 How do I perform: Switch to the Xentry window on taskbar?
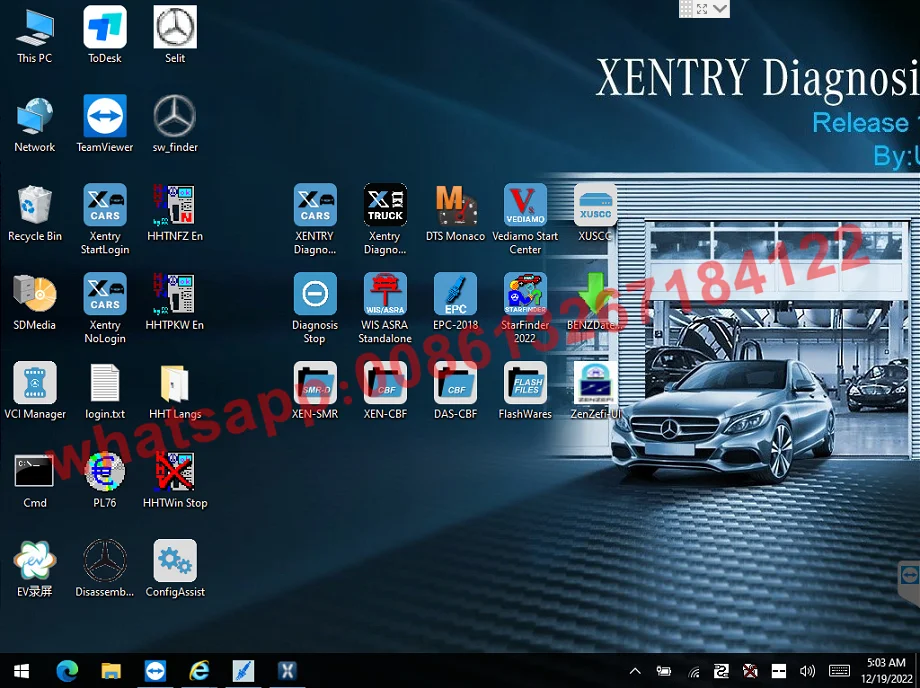(x=287, y=671)
